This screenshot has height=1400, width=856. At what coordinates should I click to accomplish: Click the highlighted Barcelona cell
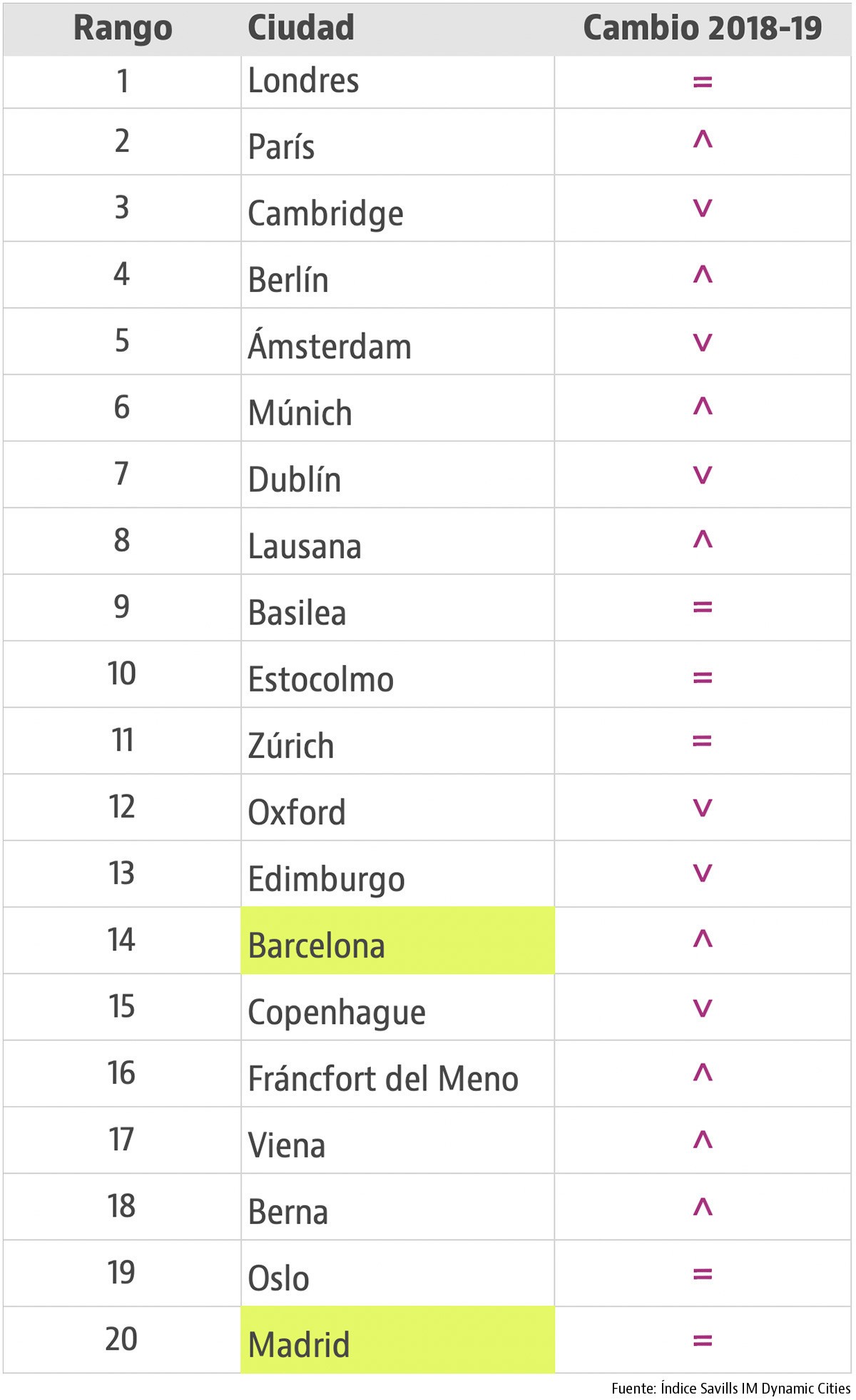click(x=397, y=941)
